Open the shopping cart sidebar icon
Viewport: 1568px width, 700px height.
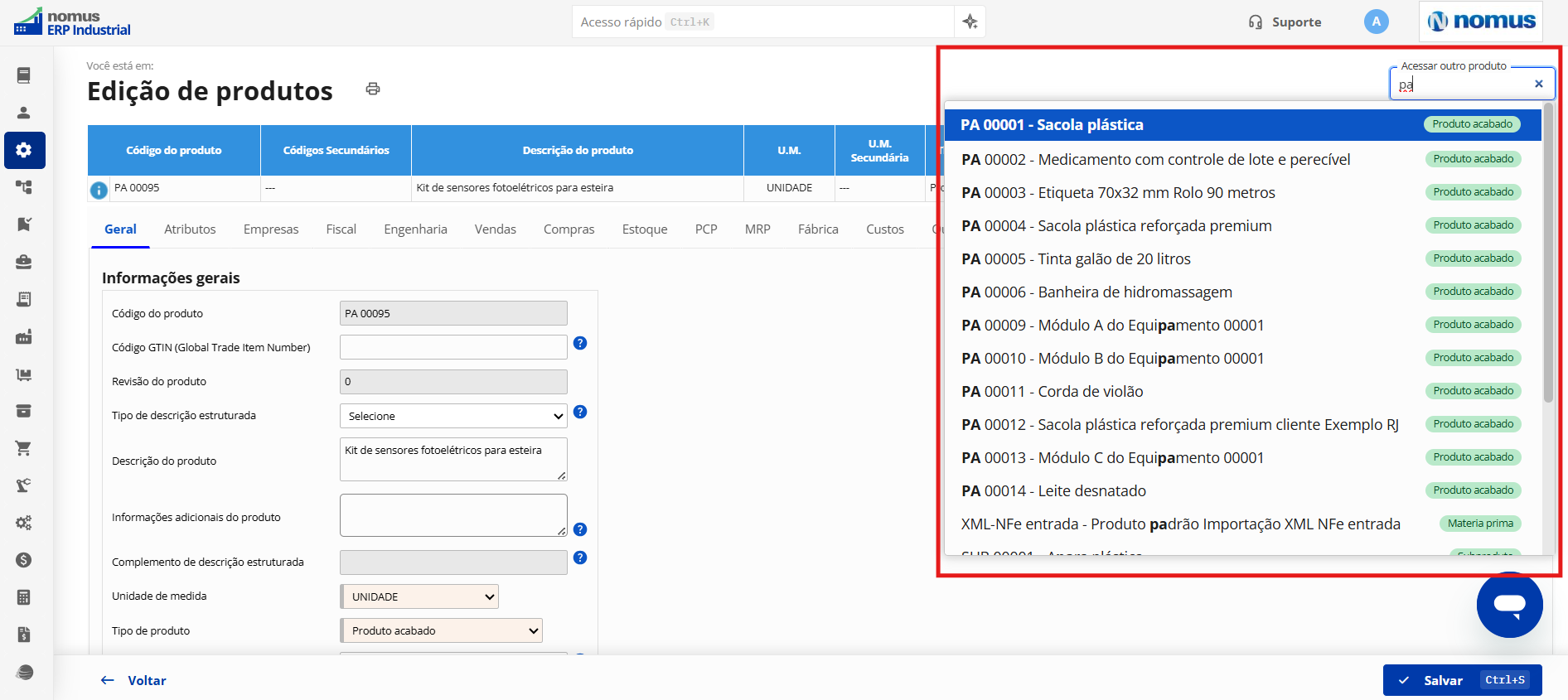click(x=24, y=448)
